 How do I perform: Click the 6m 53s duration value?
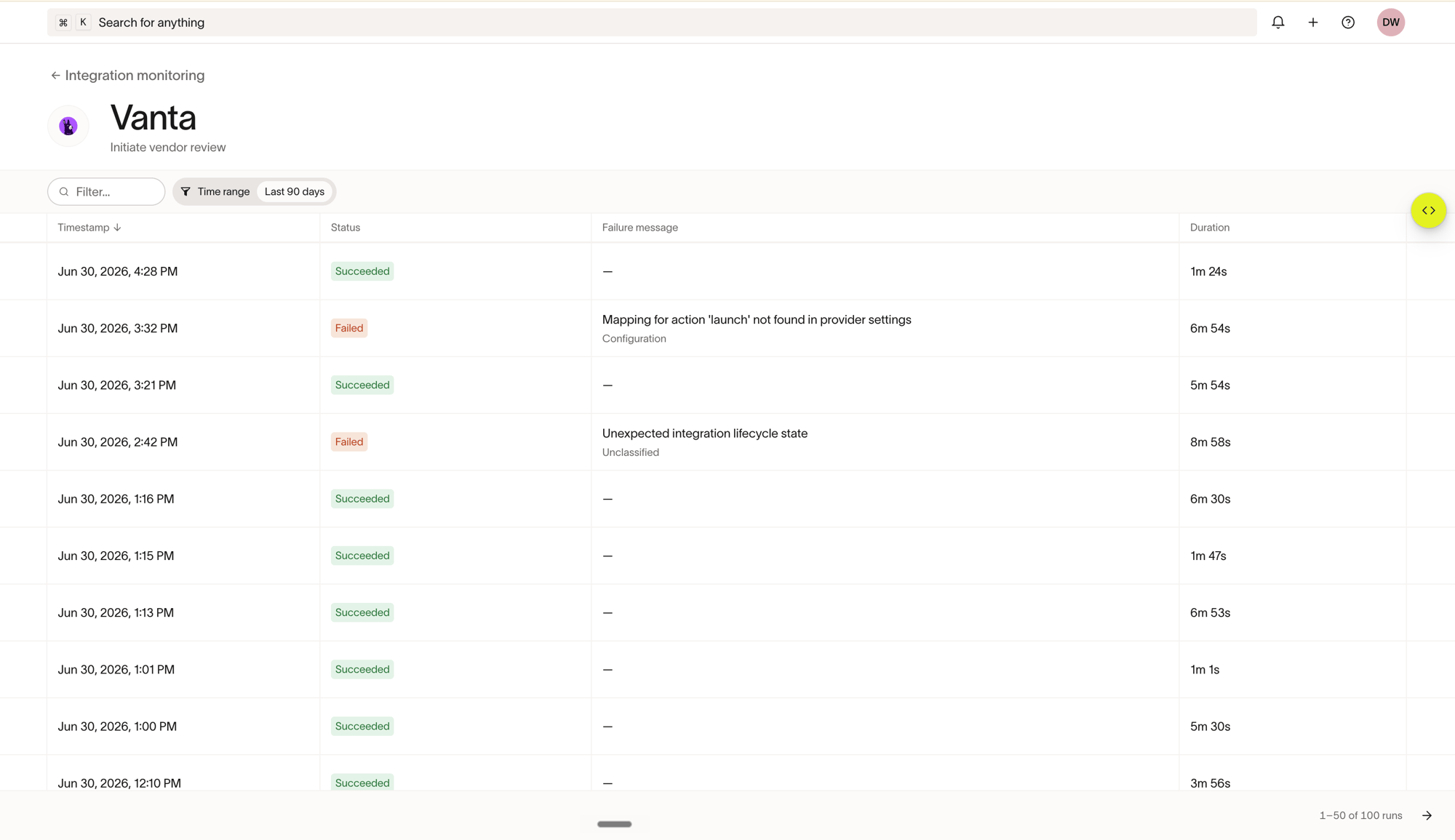pos(1211,612)
